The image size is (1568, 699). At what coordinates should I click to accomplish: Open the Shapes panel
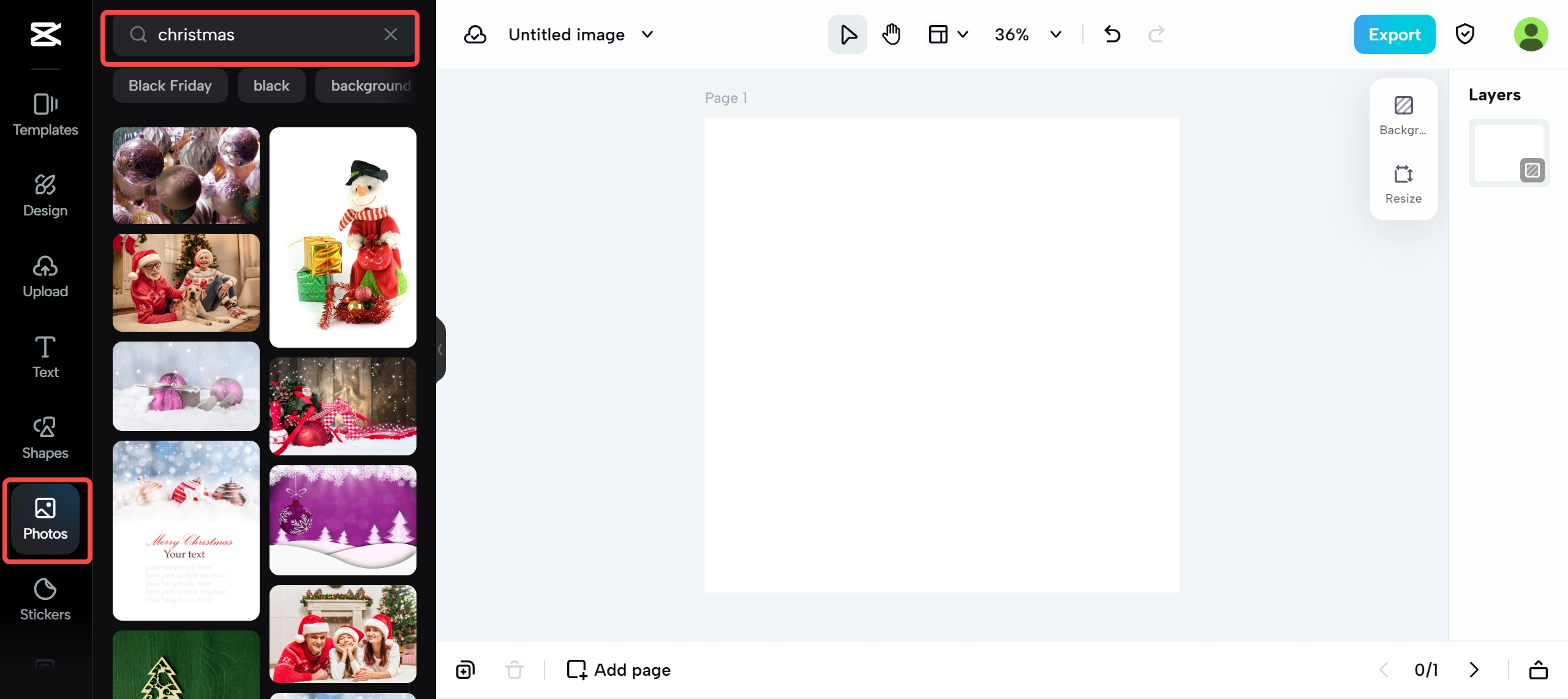45,438
